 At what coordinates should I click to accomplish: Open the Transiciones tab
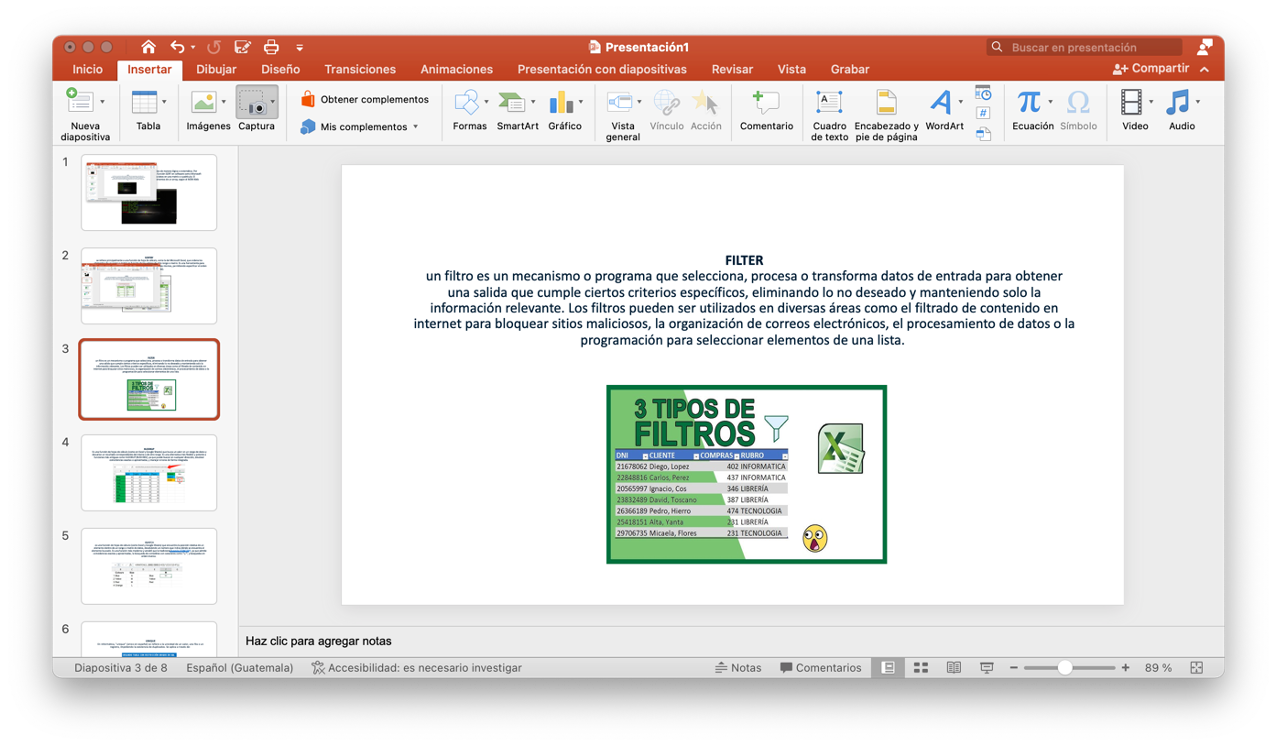(x=360, y=69)
